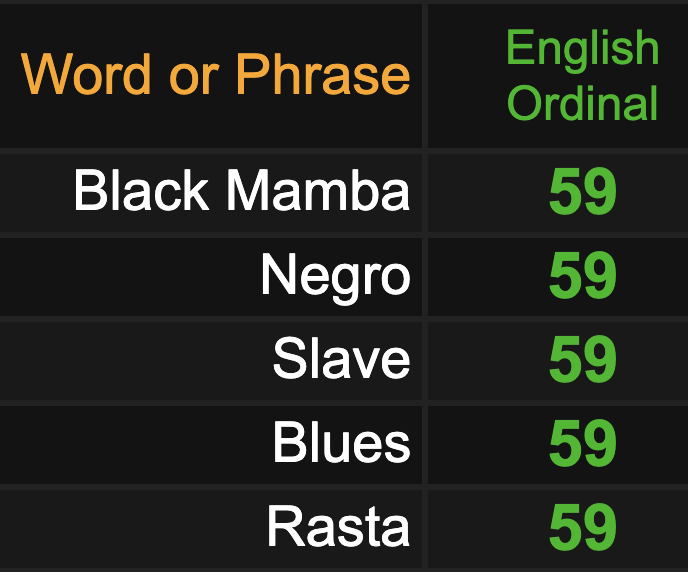Select the Rasta word cell

(x=211, y=528)
